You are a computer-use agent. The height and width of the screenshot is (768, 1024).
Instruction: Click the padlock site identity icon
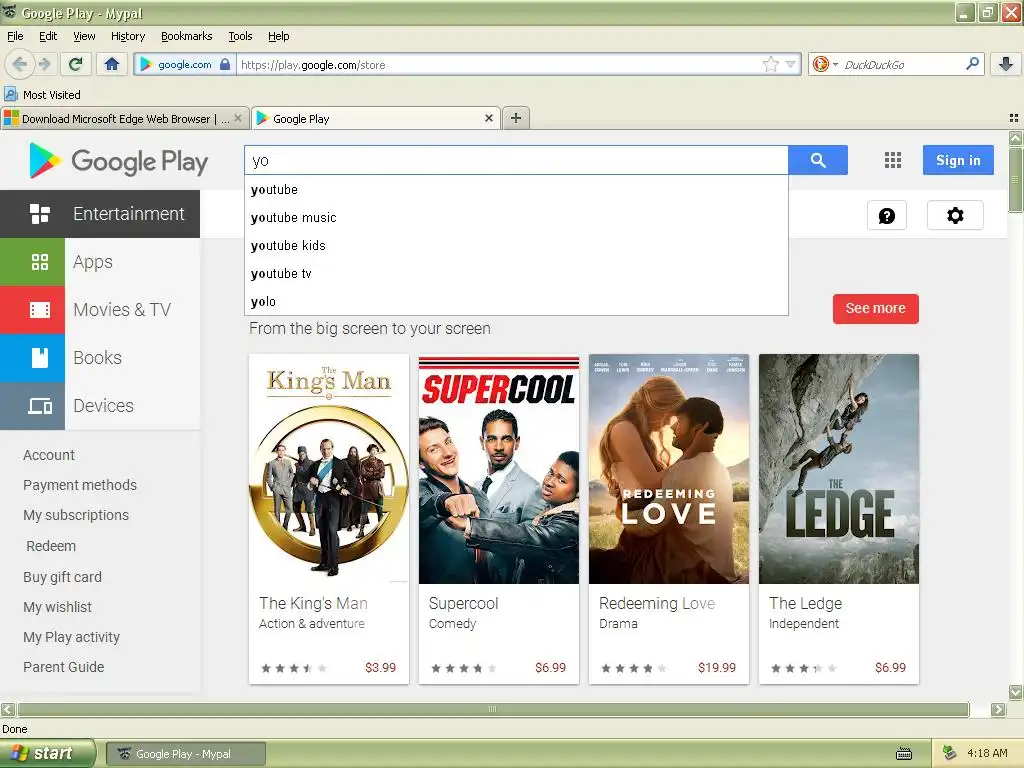pyautogui.click(x=225, y=64)
